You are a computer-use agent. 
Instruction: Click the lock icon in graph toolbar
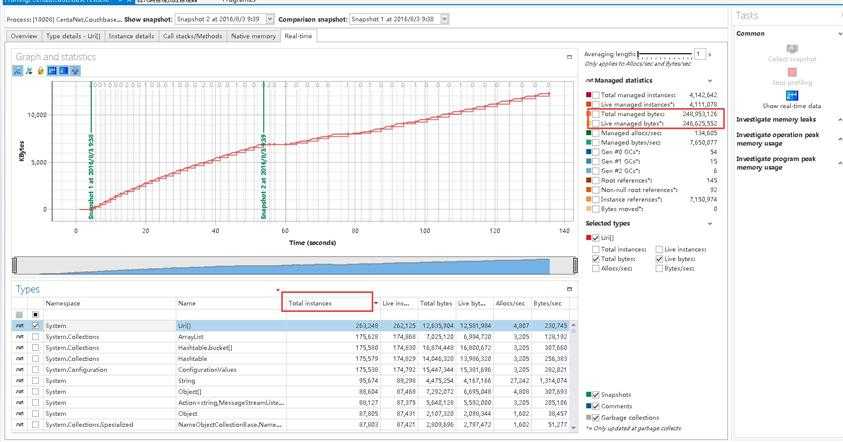tap(39, 71)
